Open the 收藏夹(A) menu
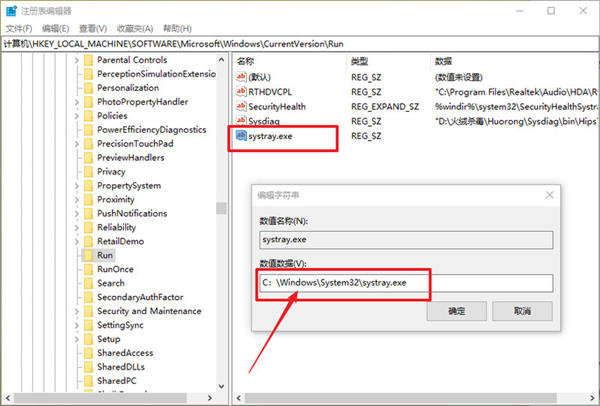 point(135,29)
